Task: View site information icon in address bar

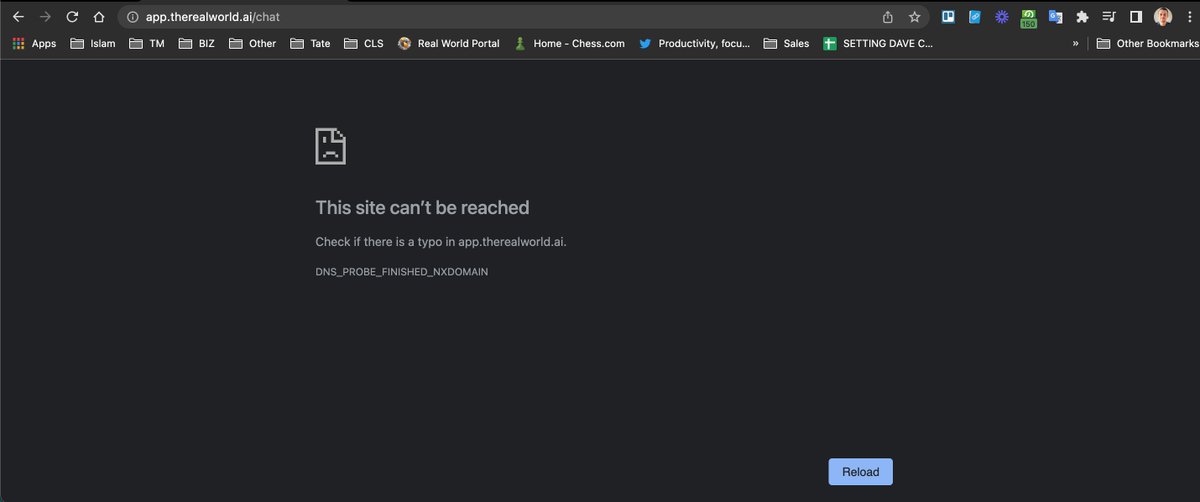Action: pyautogui.click(x=132, y=17)
